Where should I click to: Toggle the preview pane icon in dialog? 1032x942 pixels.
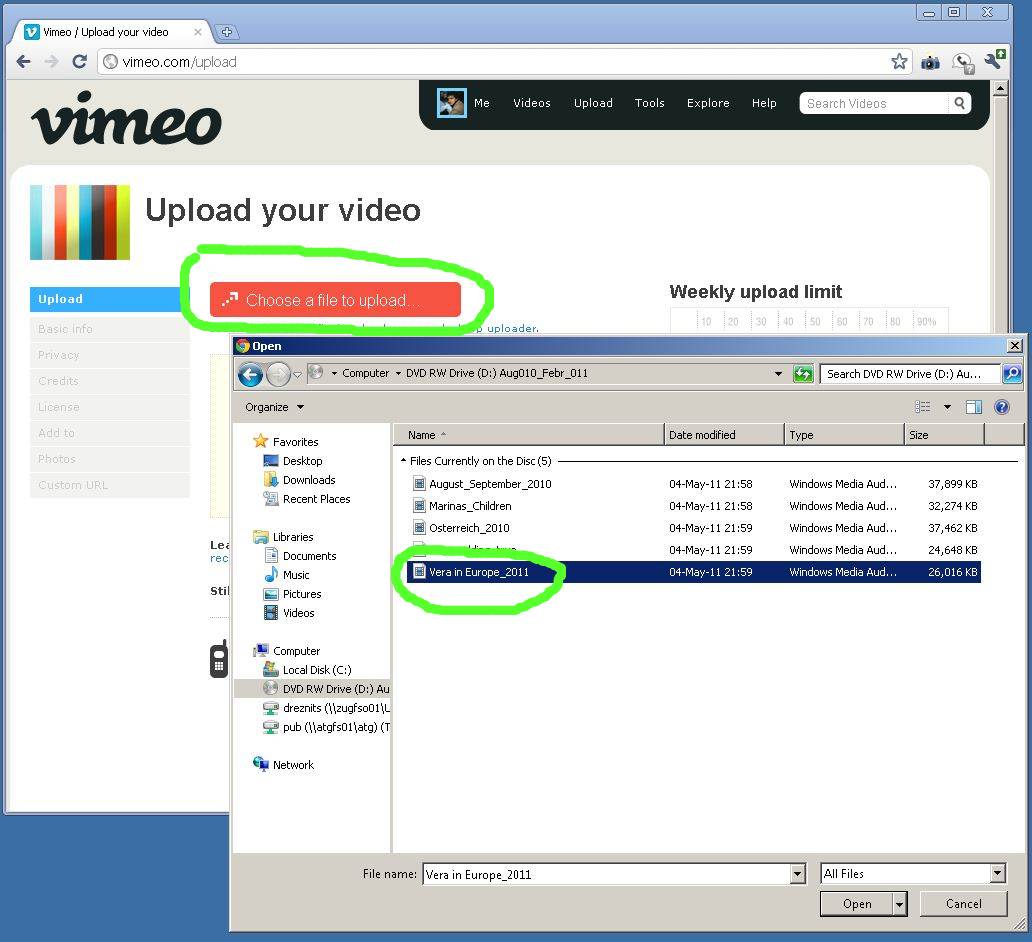[x=973, y=407]
